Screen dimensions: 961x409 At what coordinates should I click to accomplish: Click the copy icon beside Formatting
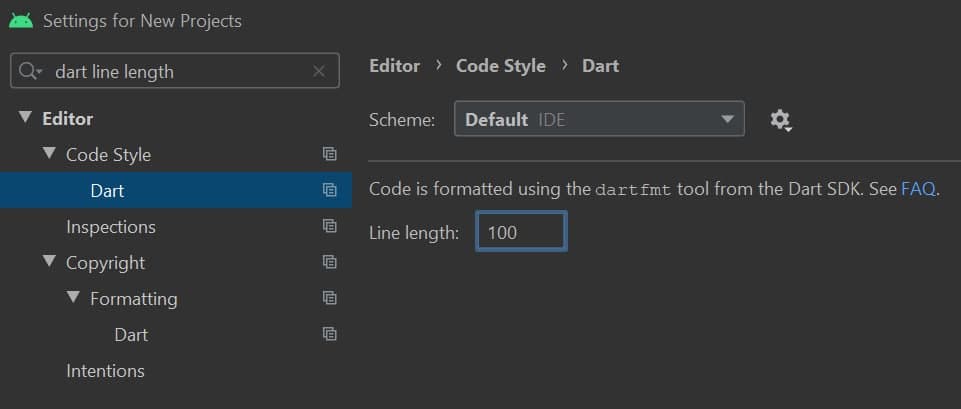pos(329,299)
